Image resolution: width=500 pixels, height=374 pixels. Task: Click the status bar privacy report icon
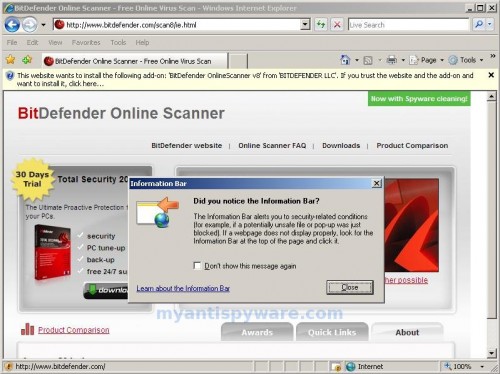coord(336,367)
